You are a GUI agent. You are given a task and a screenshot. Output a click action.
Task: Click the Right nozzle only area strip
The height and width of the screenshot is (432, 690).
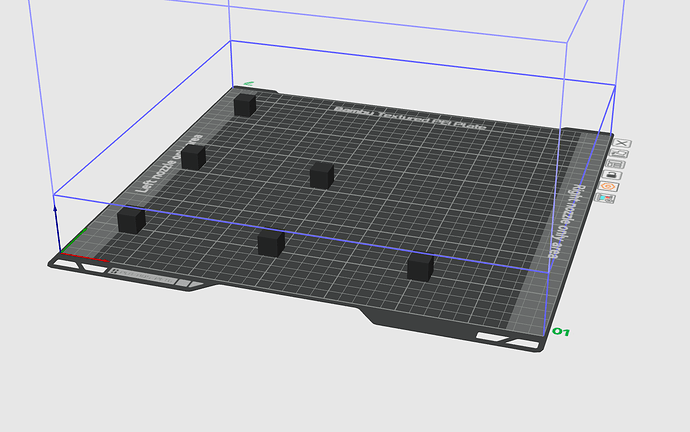point(567,221)
